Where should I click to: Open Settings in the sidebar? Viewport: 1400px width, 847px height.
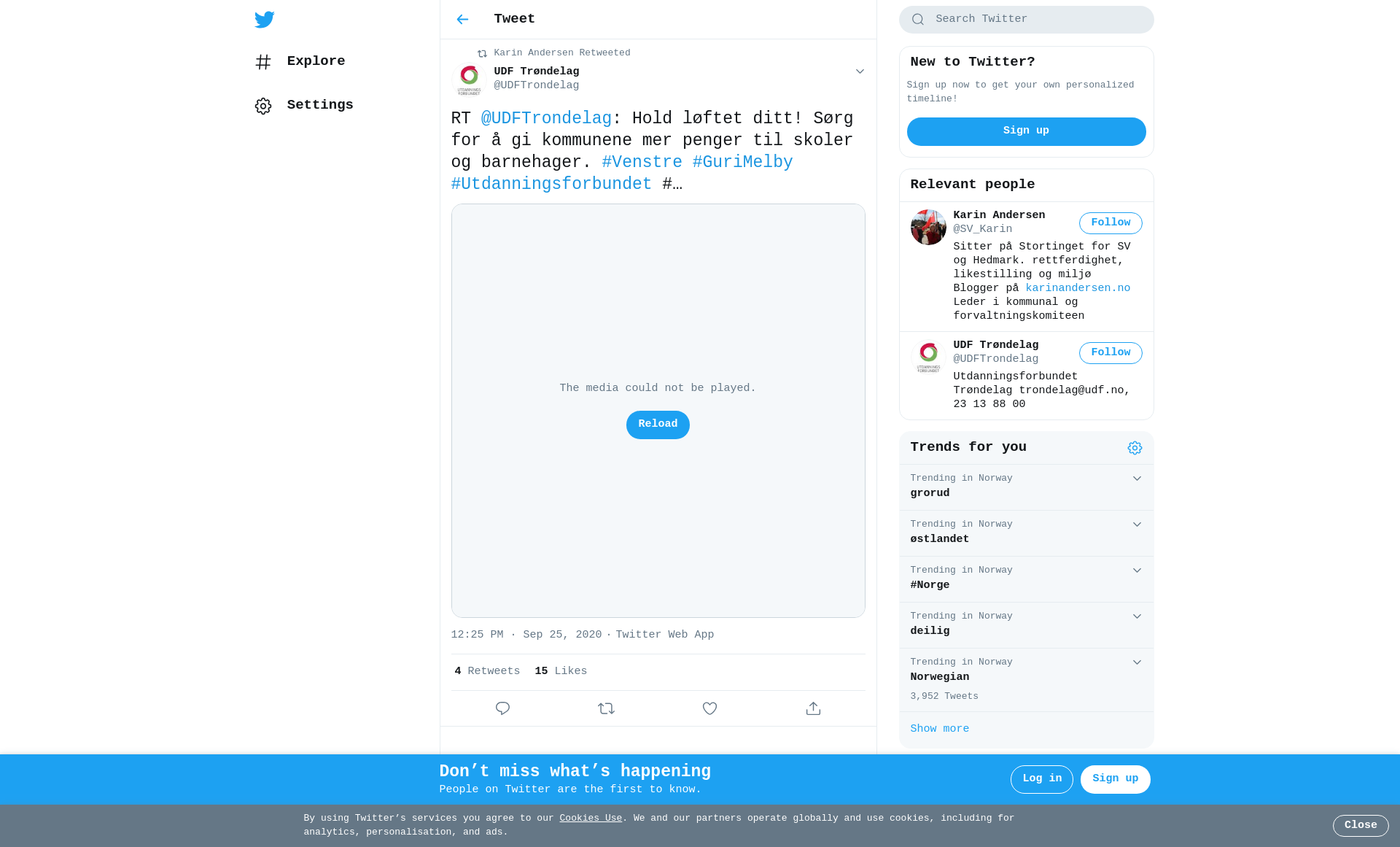point(304,106)
